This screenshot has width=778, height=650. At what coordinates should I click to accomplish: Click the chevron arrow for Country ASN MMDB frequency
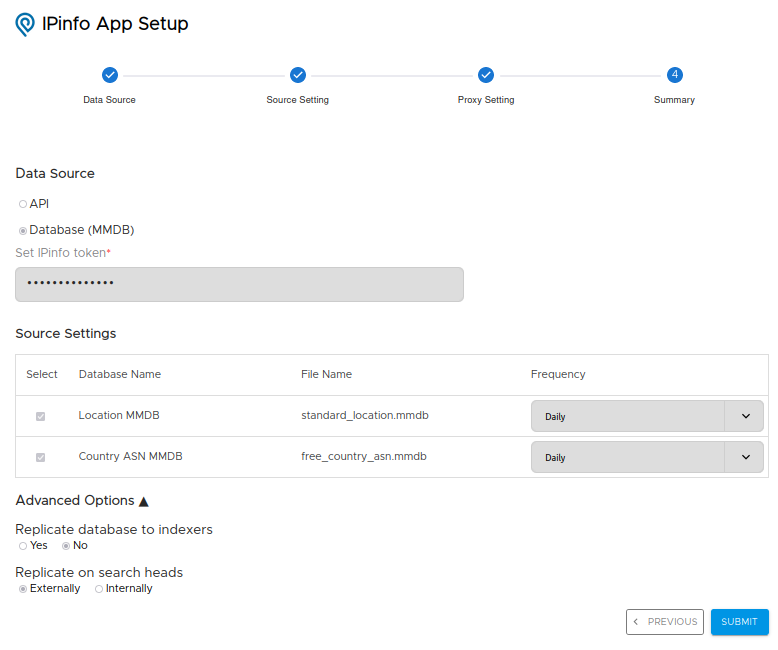point(745,457)
